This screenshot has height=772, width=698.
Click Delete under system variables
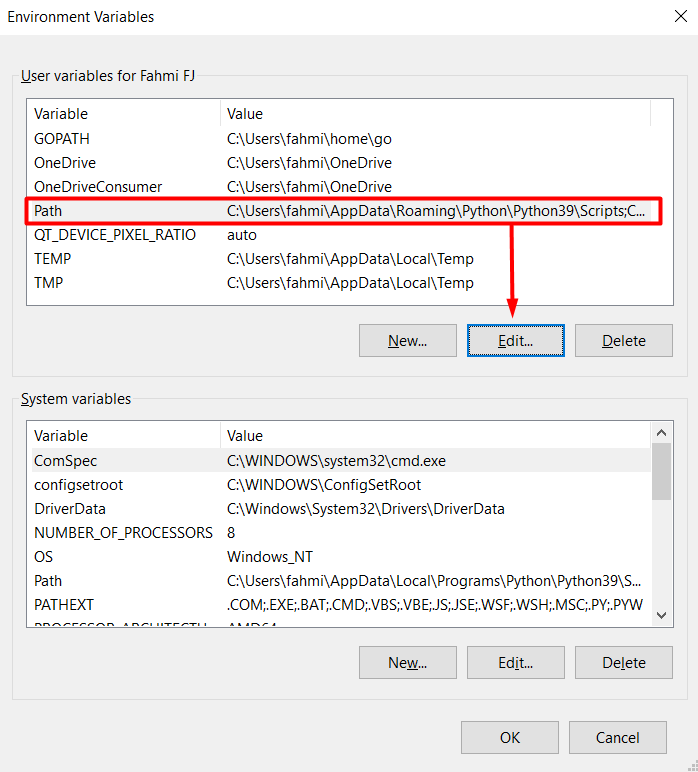tap(623, 662)
